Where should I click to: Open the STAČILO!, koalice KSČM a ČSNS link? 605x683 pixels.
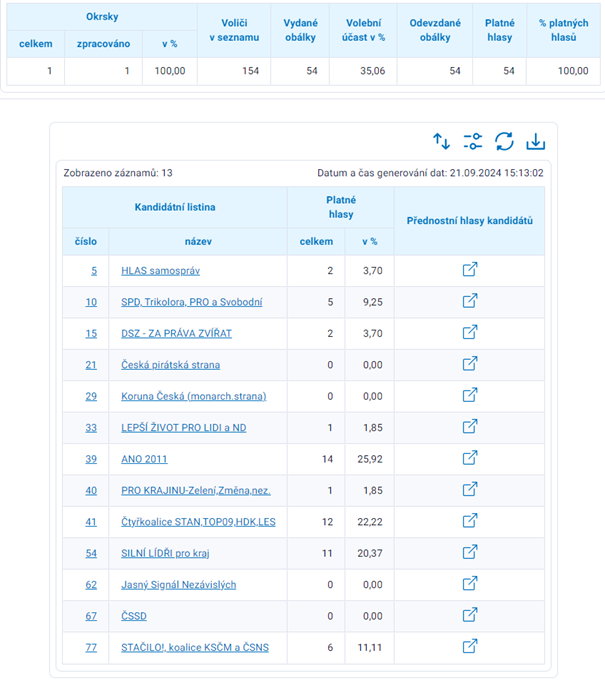195,647
